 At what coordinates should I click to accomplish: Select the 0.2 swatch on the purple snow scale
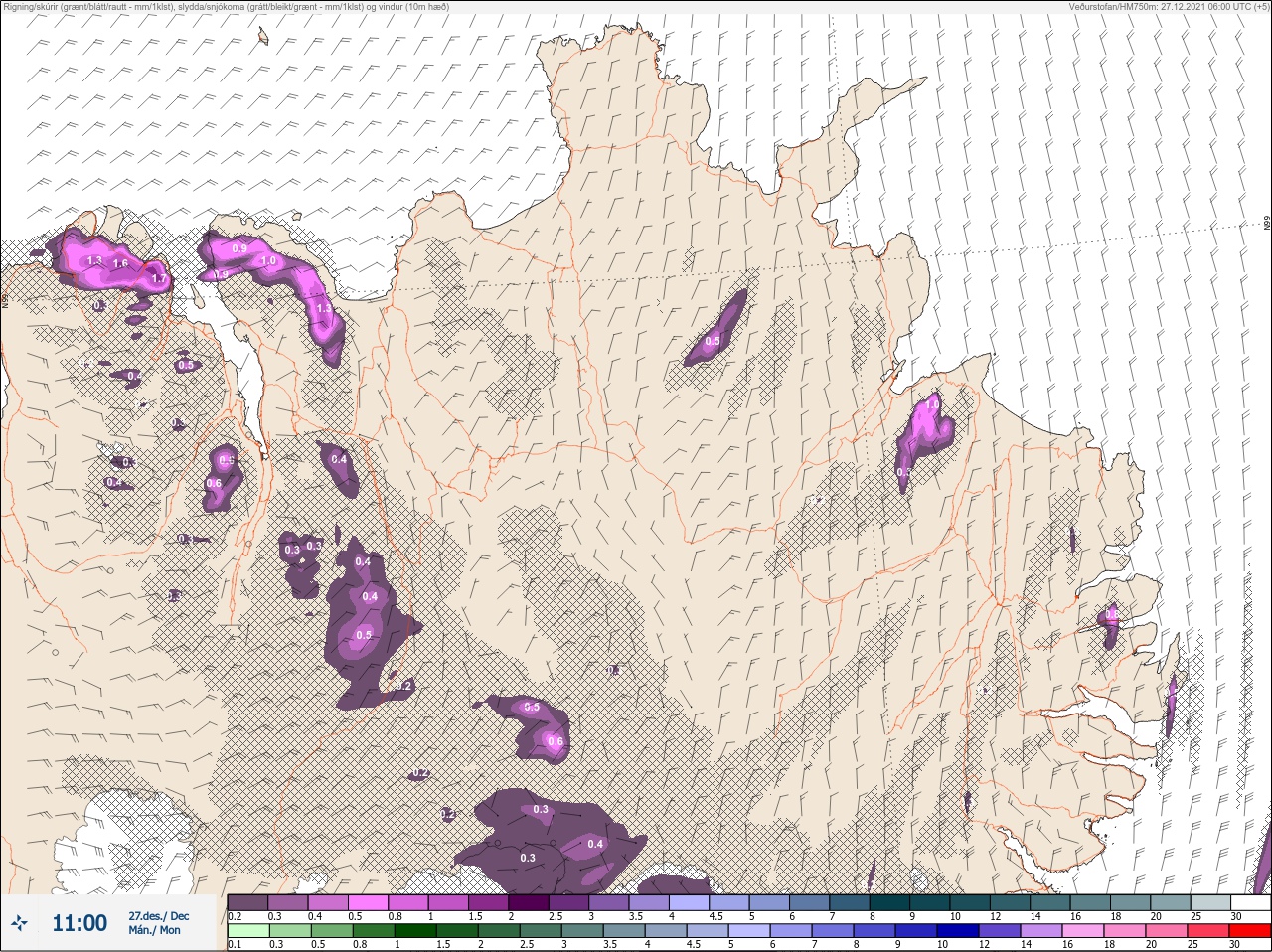(x=247, y=902)
